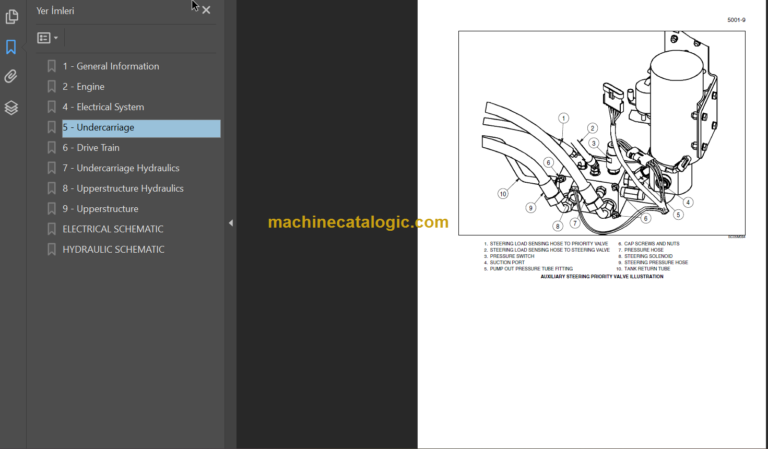This screenshot has height=449, width=768.
Task: Click bookmark icon beside 9 - Upperstructure
Action: [51, 209]
